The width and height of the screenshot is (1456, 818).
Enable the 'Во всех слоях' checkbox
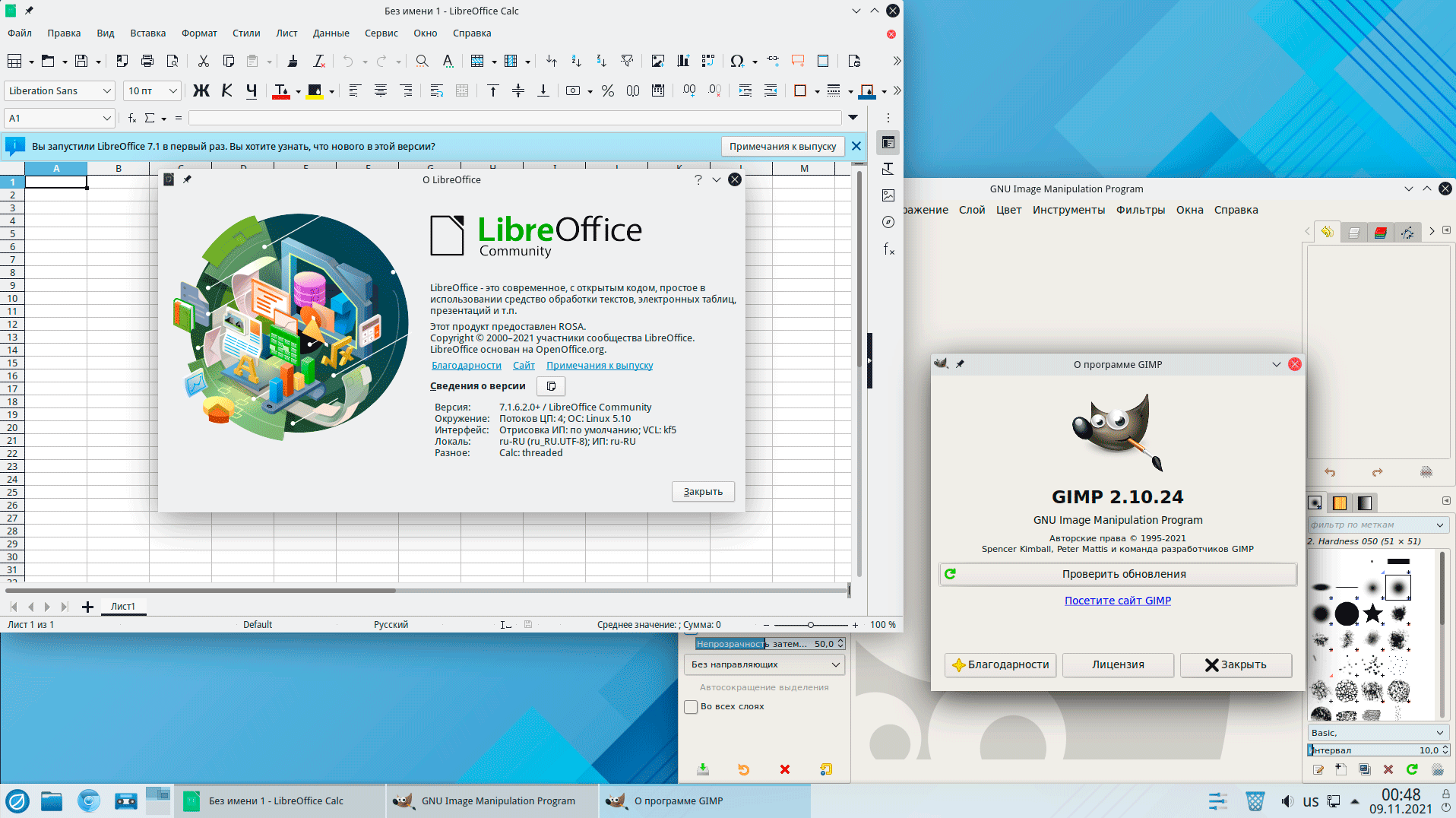click(x=691, y=707)
